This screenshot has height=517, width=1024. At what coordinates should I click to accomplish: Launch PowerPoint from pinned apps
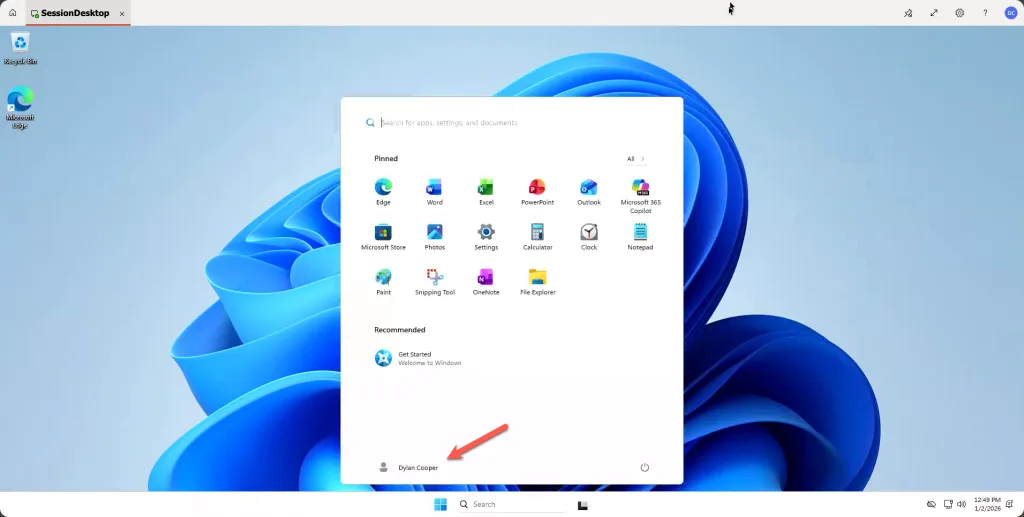(537, 188)
